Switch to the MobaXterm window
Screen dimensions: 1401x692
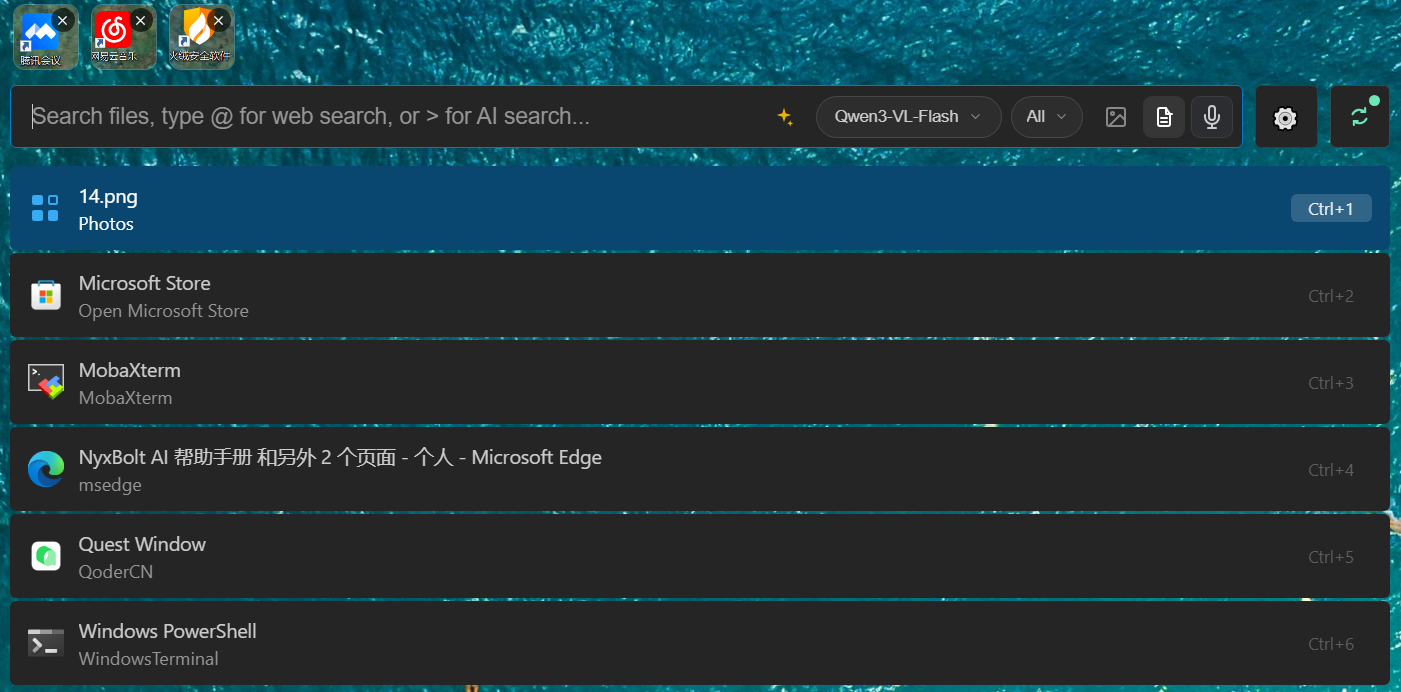click(700, 383)
